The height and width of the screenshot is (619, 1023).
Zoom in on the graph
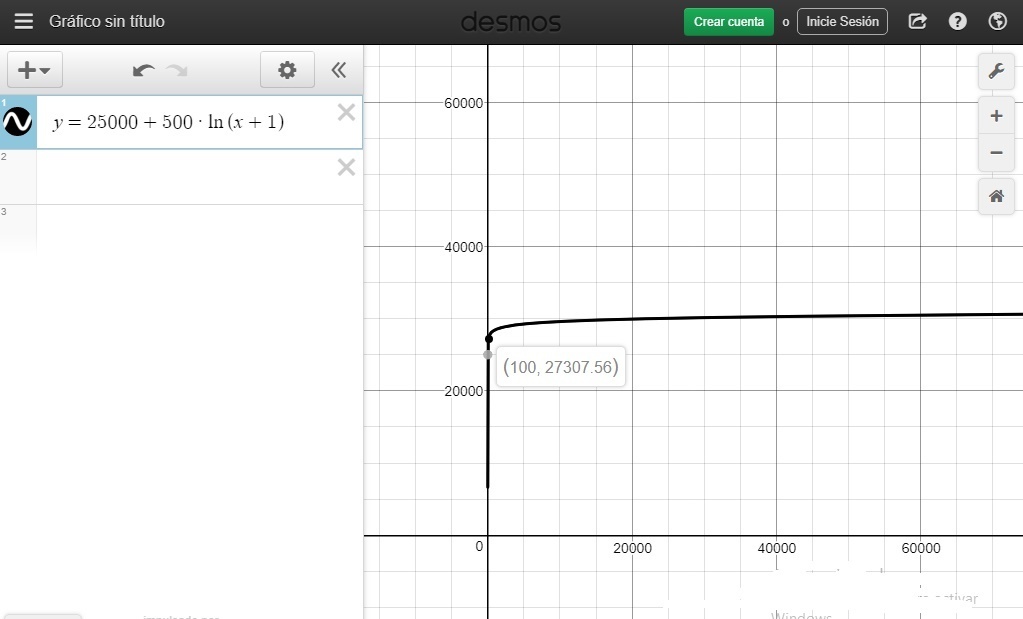pyautogui.click(x=996, y=116)
